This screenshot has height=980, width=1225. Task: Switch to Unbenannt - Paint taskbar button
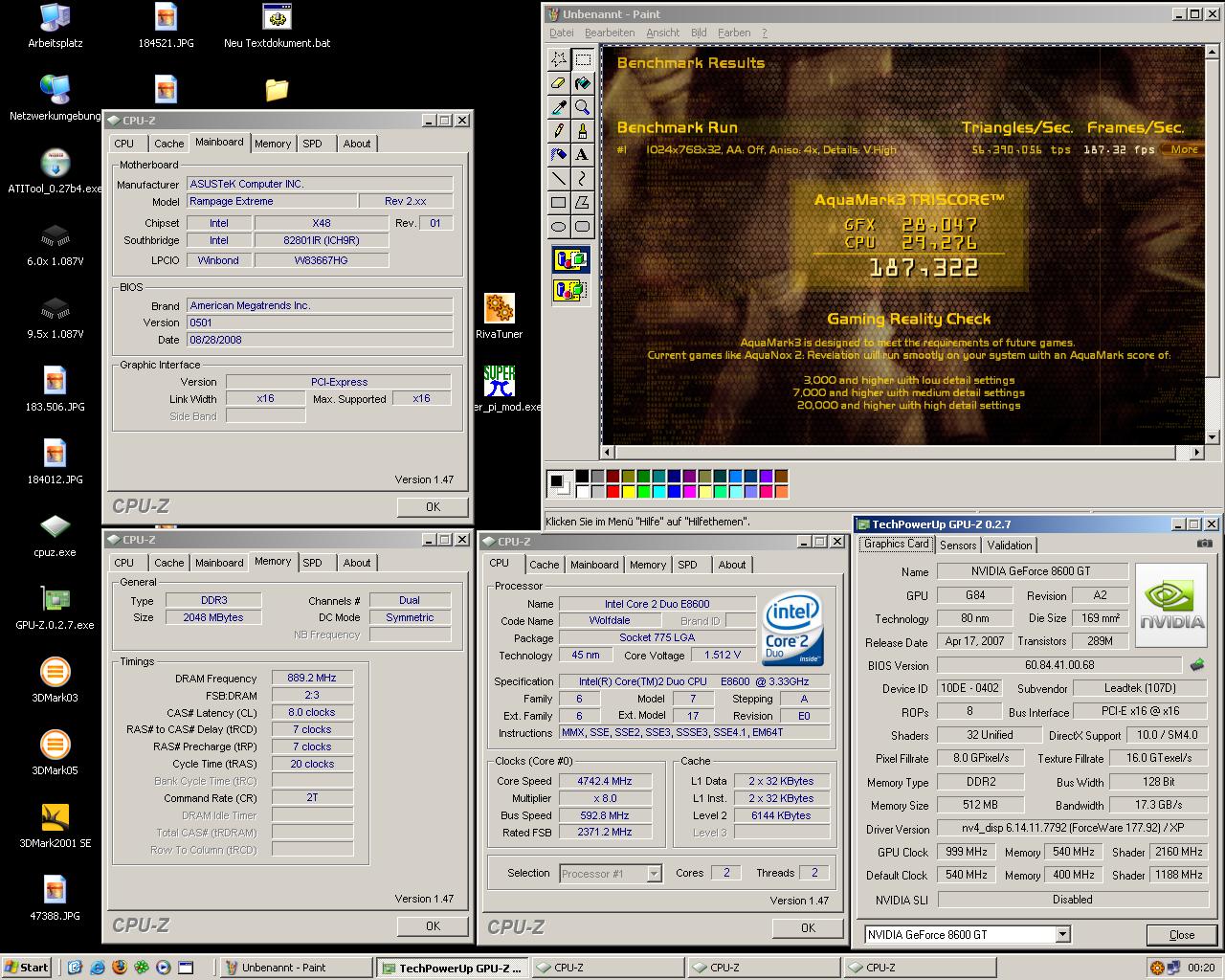pos(295,968)
